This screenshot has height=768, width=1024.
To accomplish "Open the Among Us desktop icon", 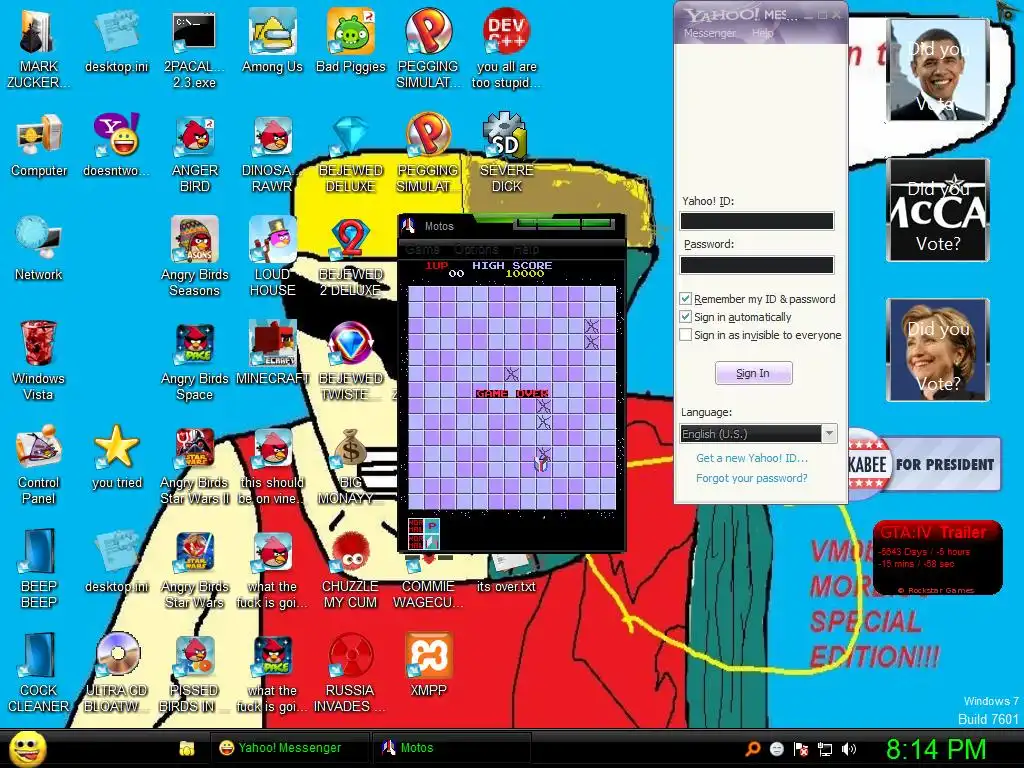I will [x=272, y=40].
